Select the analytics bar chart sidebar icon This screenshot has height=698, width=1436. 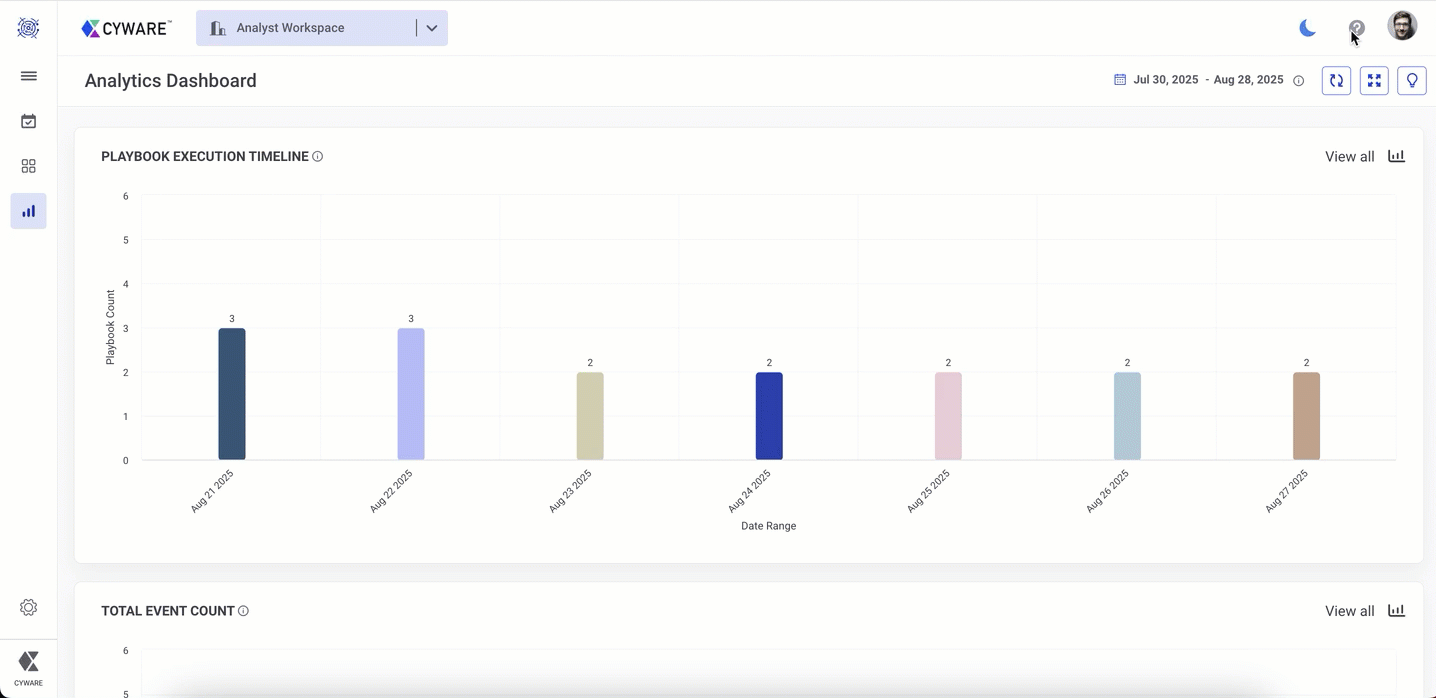29,211
